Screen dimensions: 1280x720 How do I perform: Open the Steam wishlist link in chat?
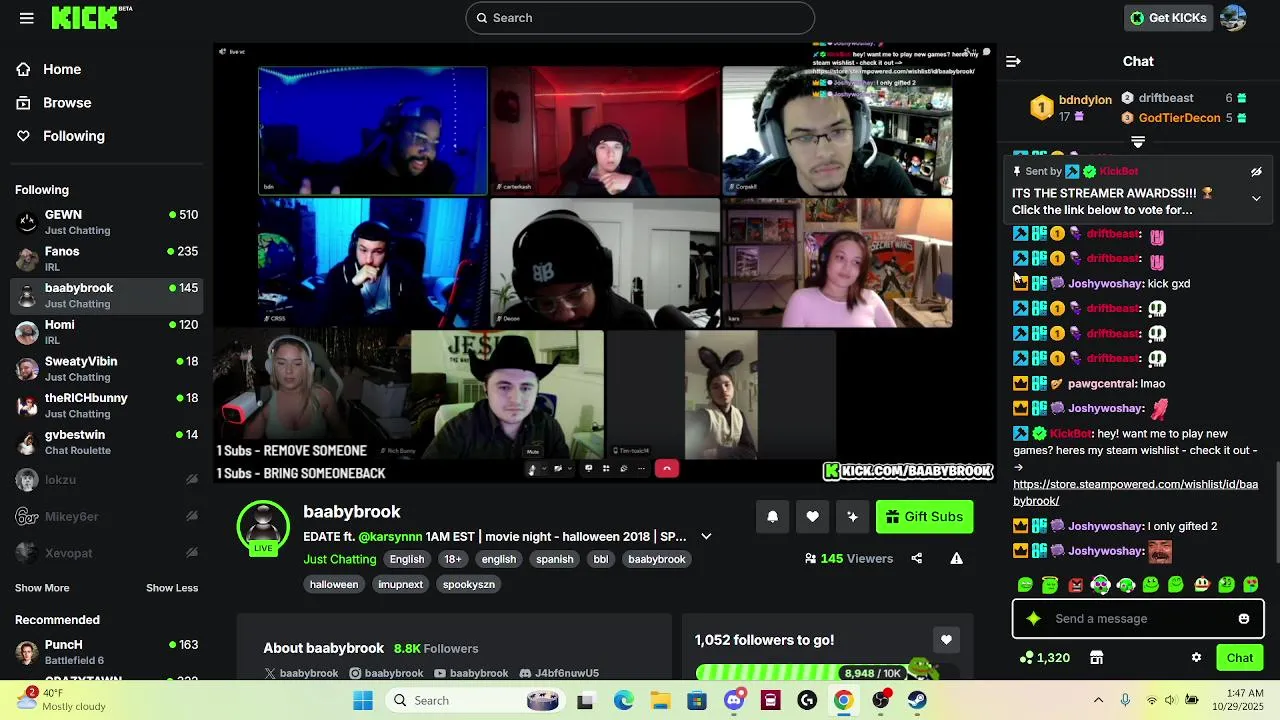[1136, 492]
